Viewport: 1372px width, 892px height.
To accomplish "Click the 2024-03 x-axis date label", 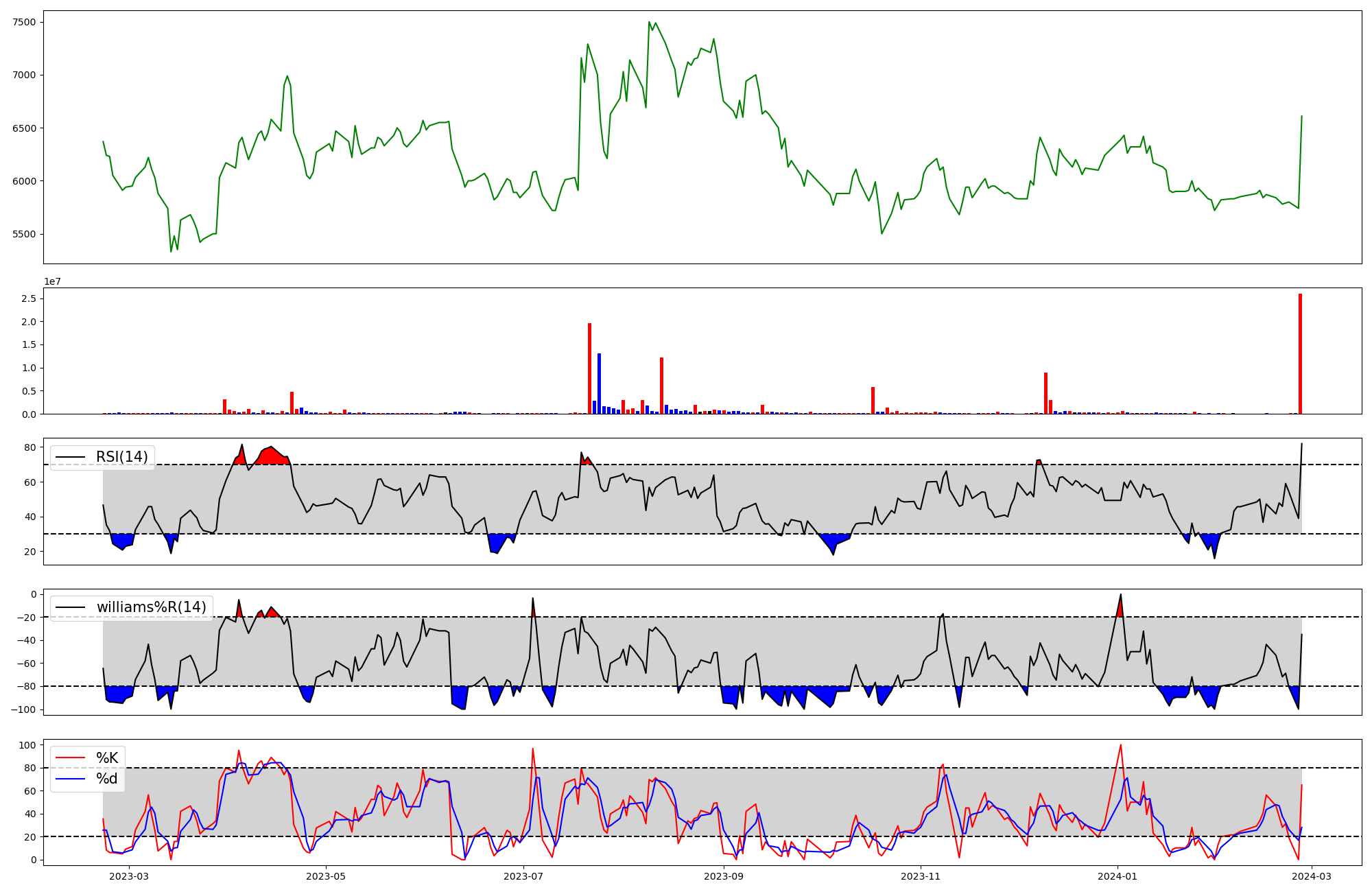I will [x=1312, y=876].
